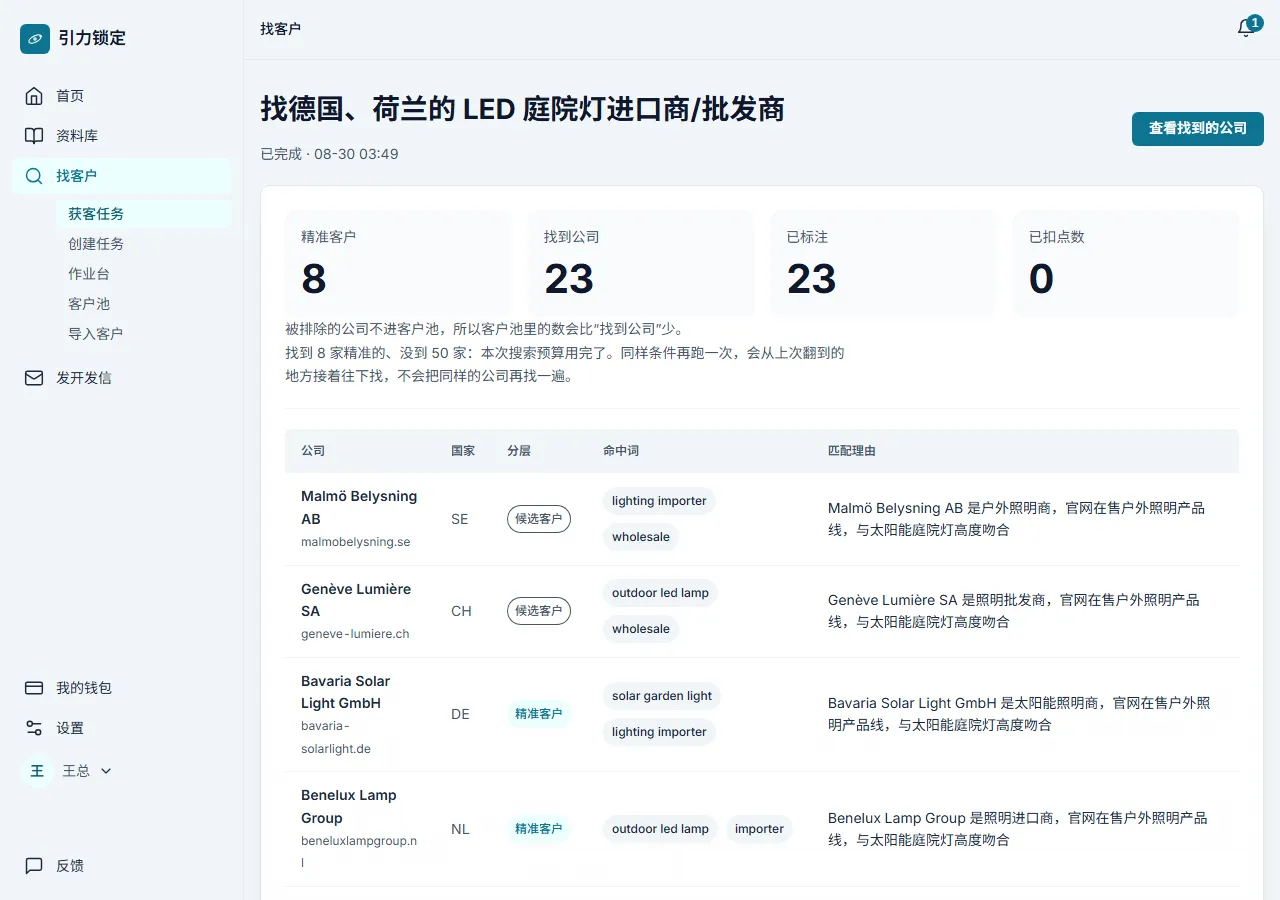Click the 查看找到的公司 button
Image resolution: width=1280 pixels, height=900 pixels.
click(x=1198, y=128)
